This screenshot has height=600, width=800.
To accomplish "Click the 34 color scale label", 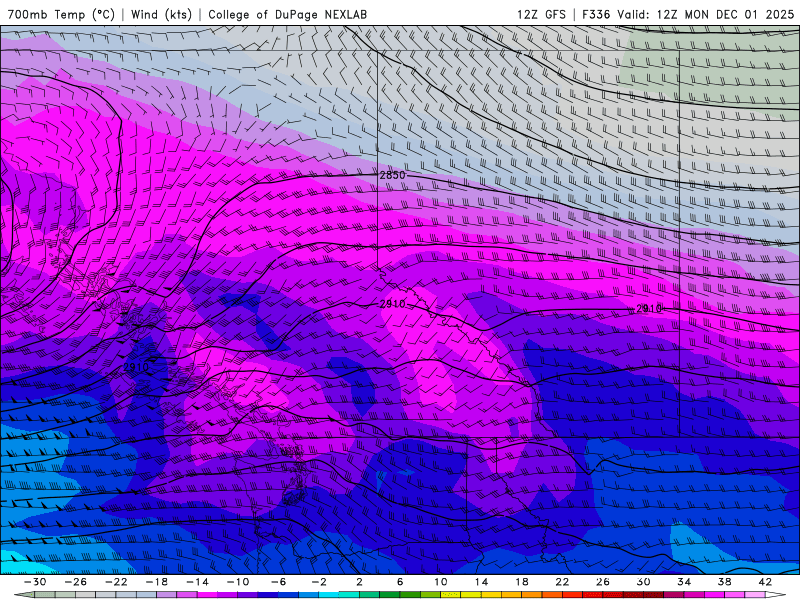I will pyautogui.click(x=684, y=582).
